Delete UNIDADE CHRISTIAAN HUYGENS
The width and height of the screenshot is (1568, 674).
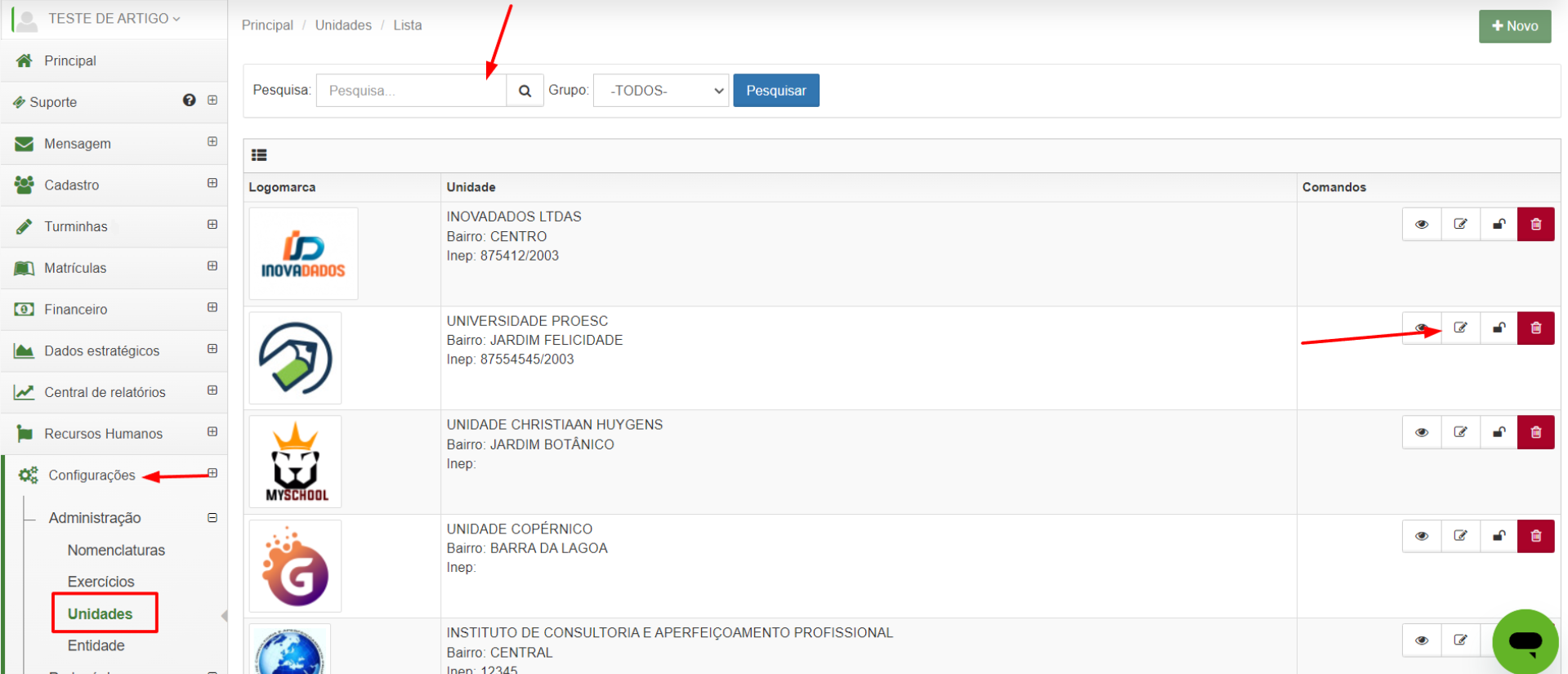tap(1536, 432)
